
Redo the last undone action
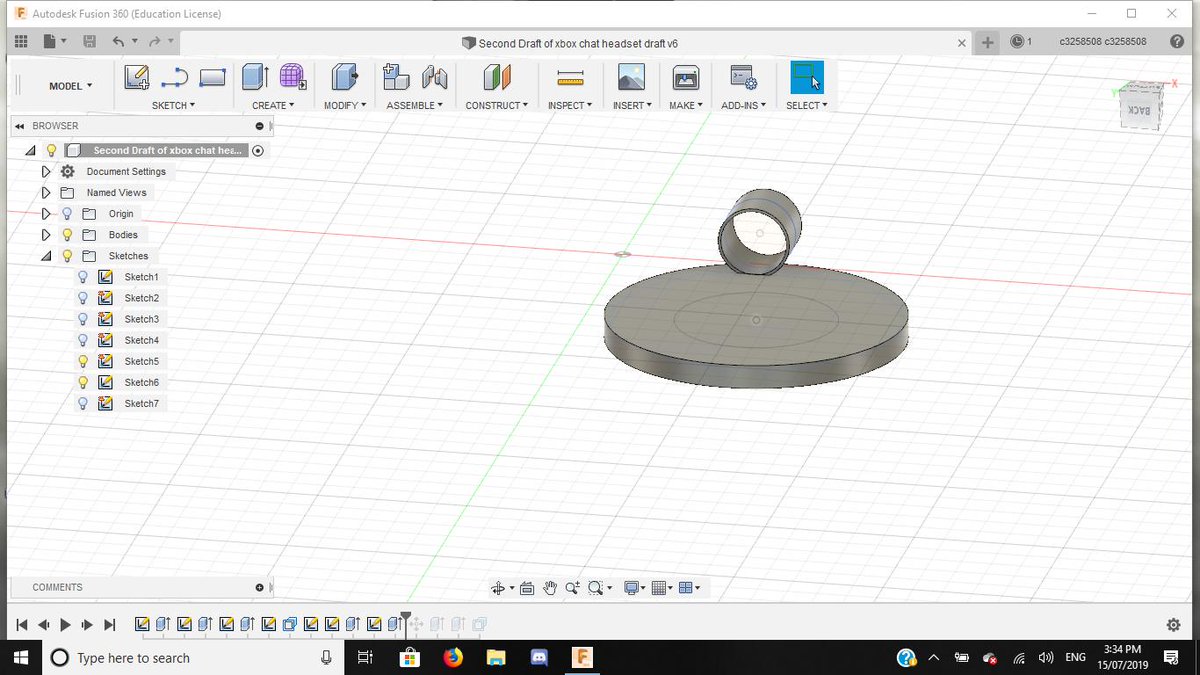(155, 42)
